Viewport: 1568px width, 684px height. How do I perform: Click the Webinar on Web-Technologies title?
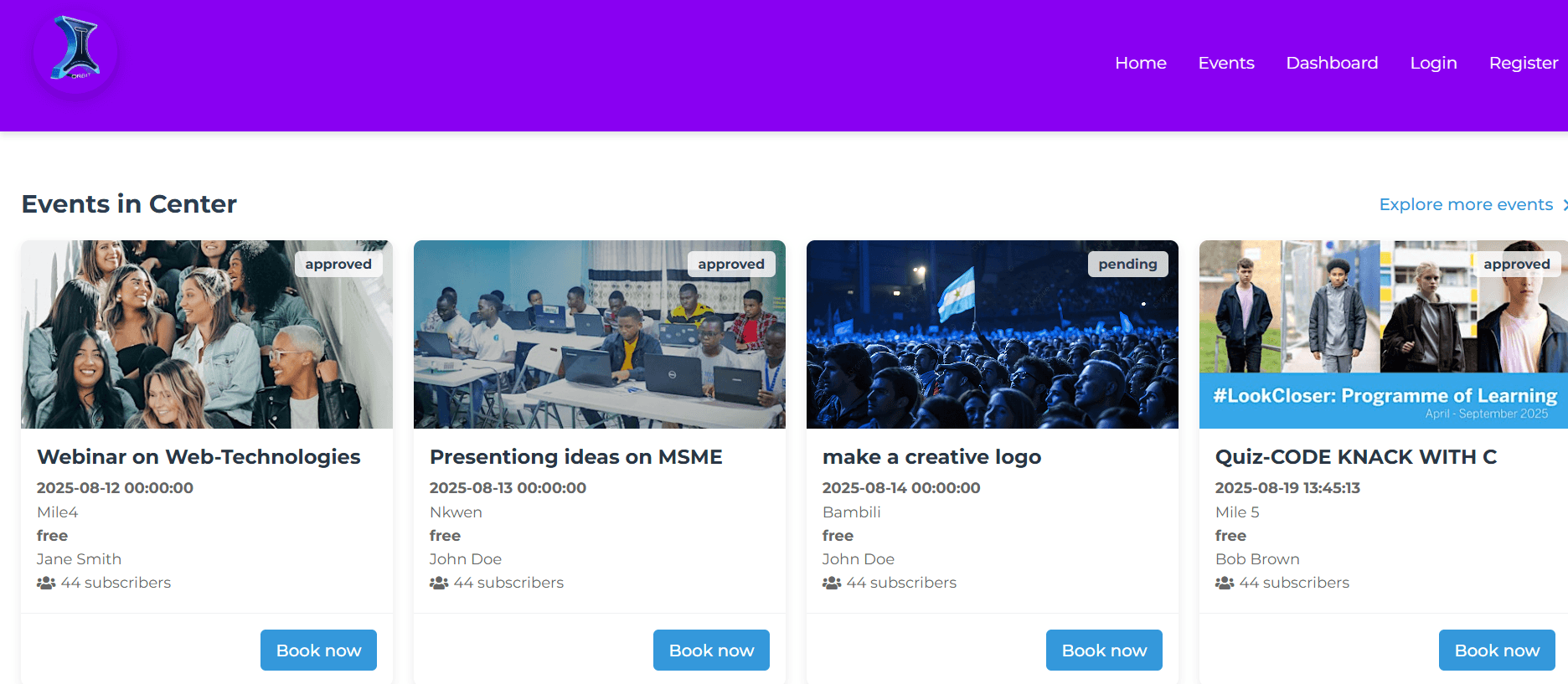pos(199,456)
